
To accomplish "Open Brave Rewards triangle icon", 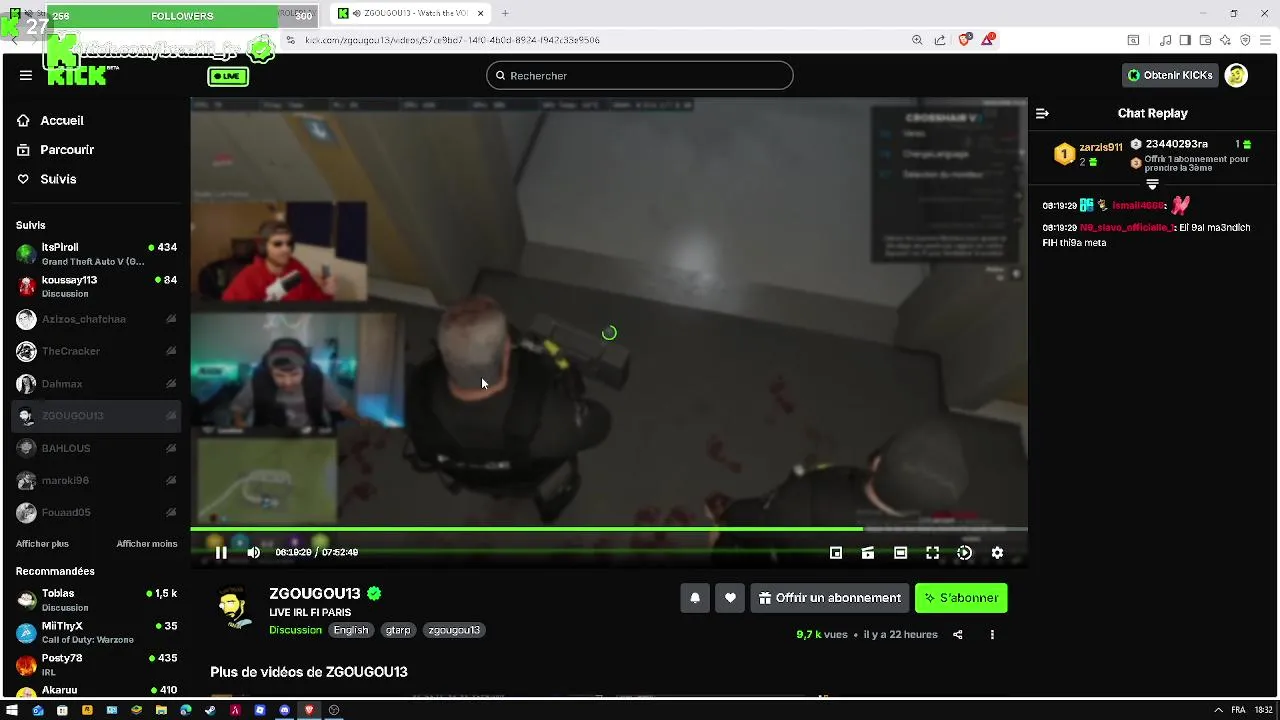I will 988,40.
